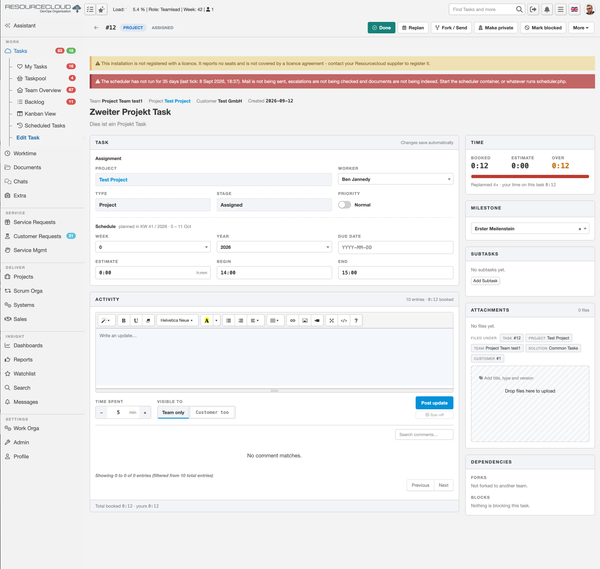600x569 pixels.
Task: Insert an ordered list
Action: 241,320
